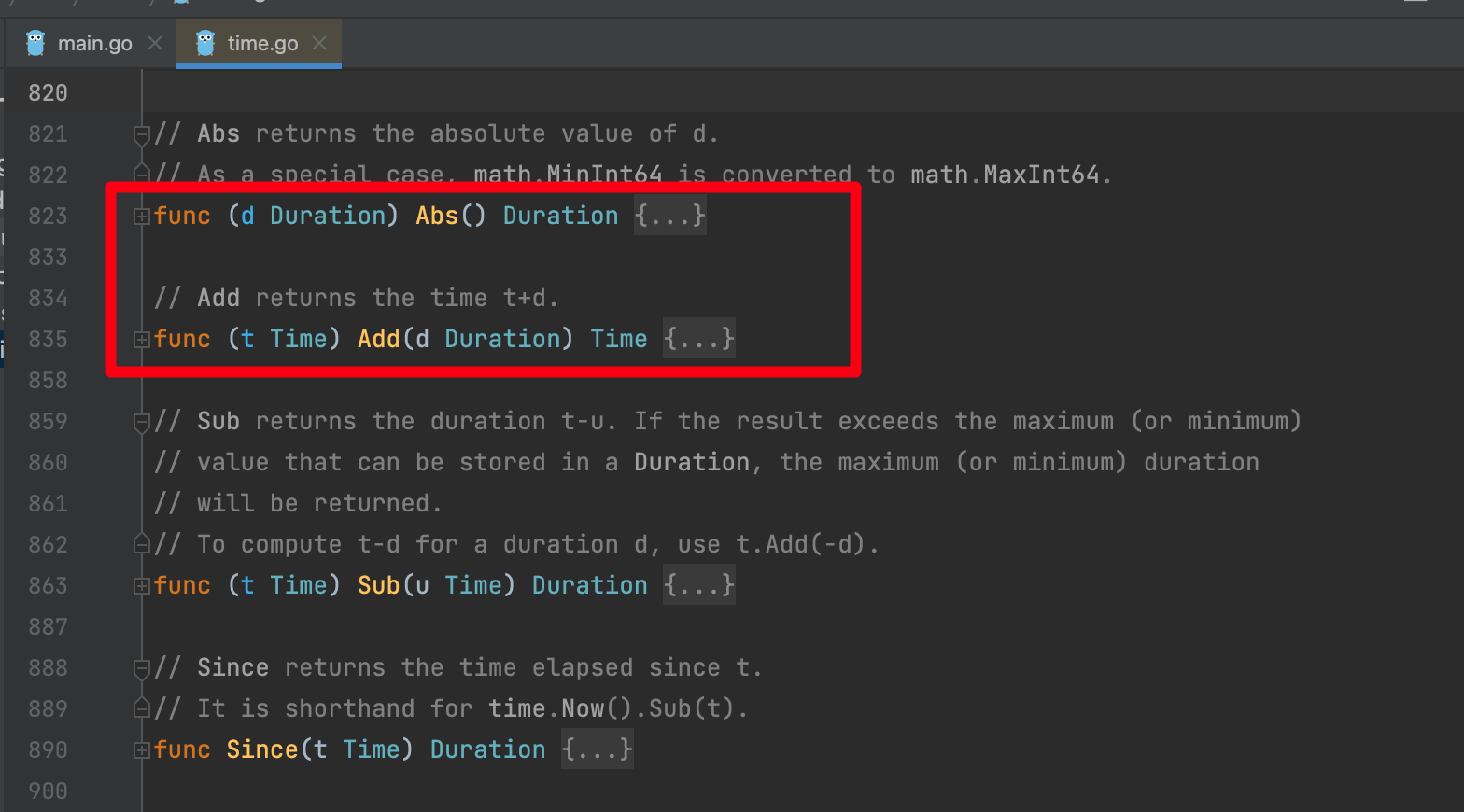The width and height of the screenshot is (1464, 812).
Task: Click the gopher icon on main.go tab
Action: coord(35,44)
